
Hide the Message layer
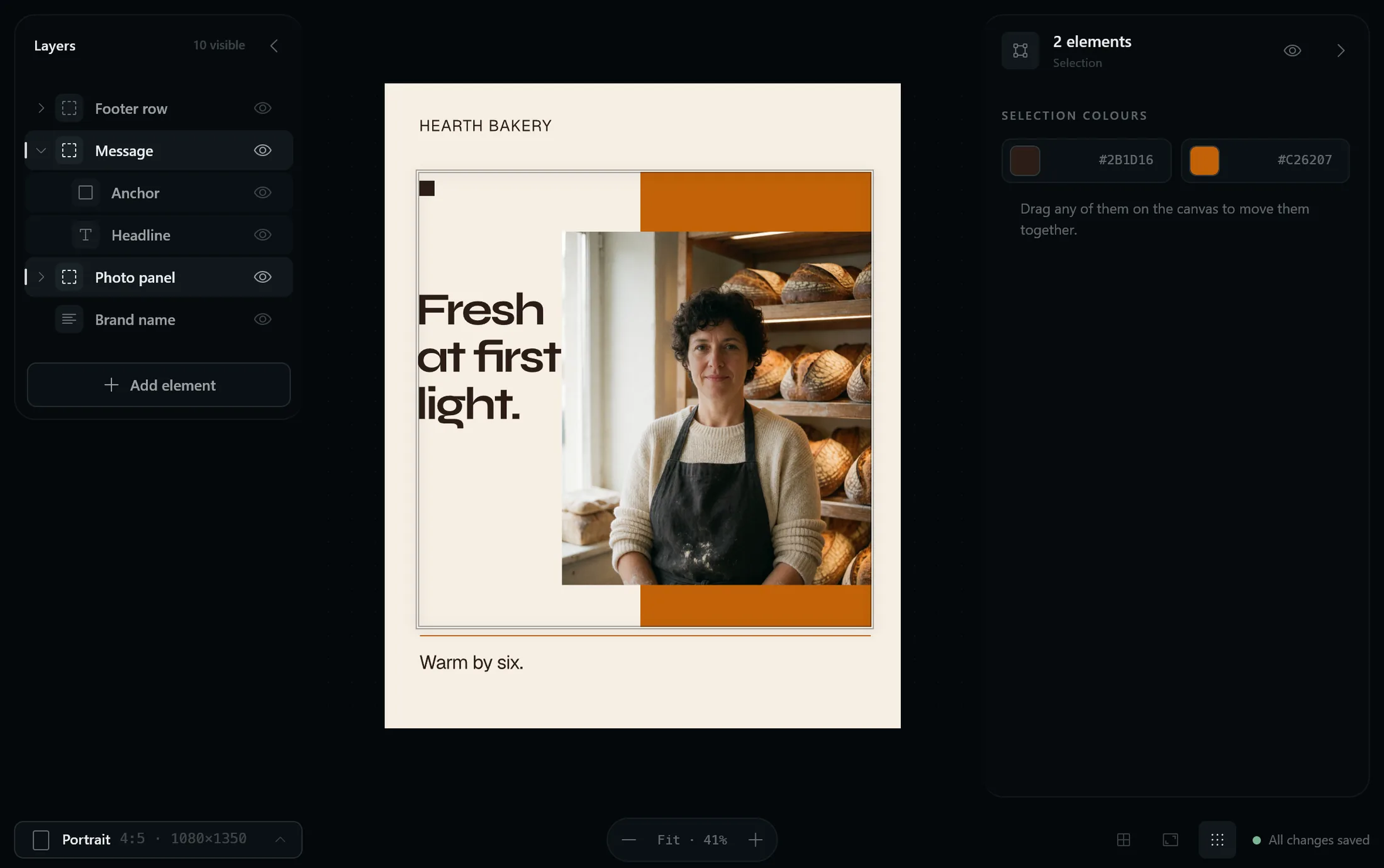262,150
